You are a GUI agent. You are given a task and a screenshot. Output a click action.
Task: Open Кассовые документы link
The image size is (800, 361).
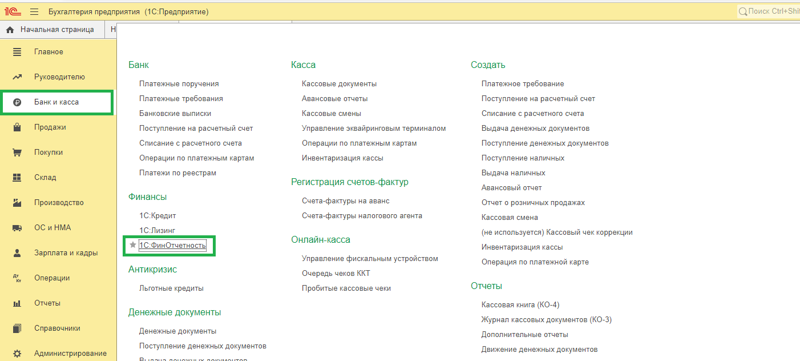coord(339,84)
